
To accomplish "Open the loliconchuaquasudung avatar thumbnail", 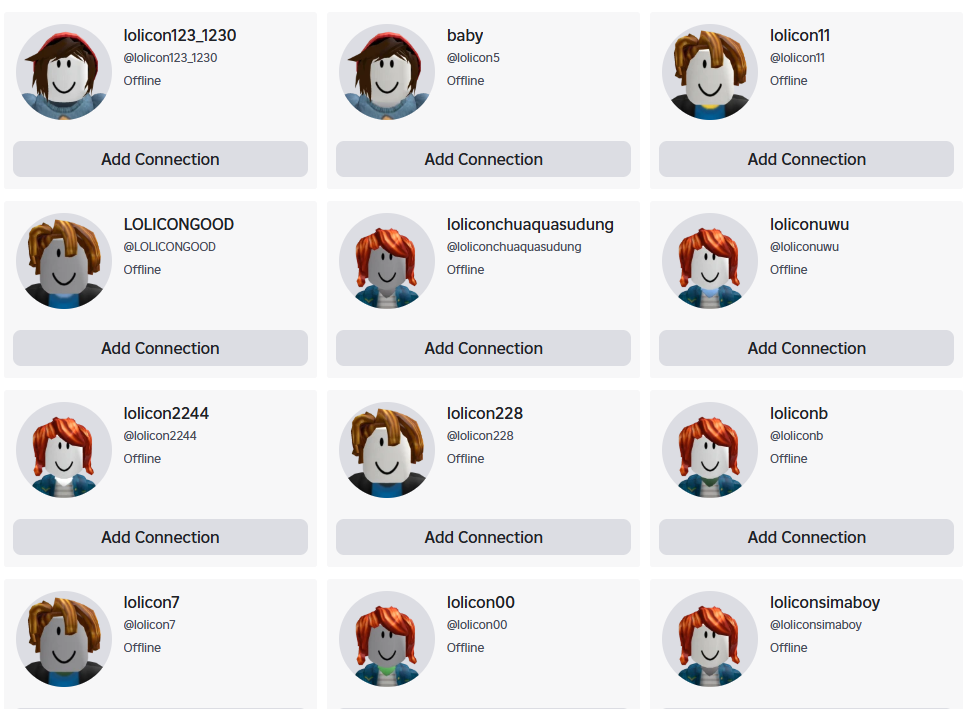I will click(387, 261).
